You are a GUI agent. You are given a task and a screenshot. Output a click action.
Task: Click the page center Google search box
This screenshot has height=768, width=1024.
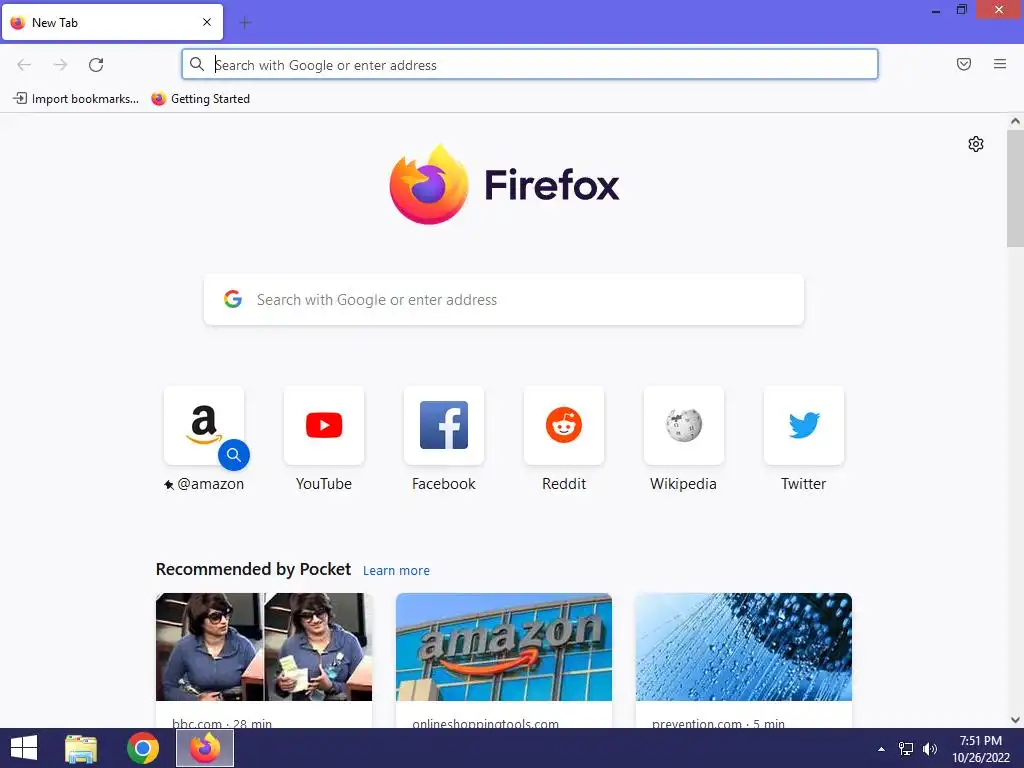pyautogui.click(x=504, y=300)
